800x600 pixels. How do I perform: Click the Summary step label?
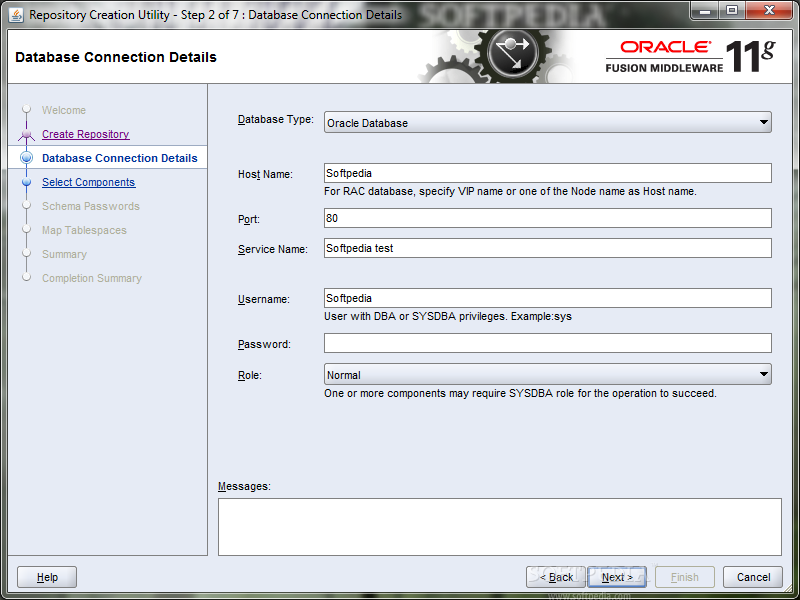[x=64, y=254]
